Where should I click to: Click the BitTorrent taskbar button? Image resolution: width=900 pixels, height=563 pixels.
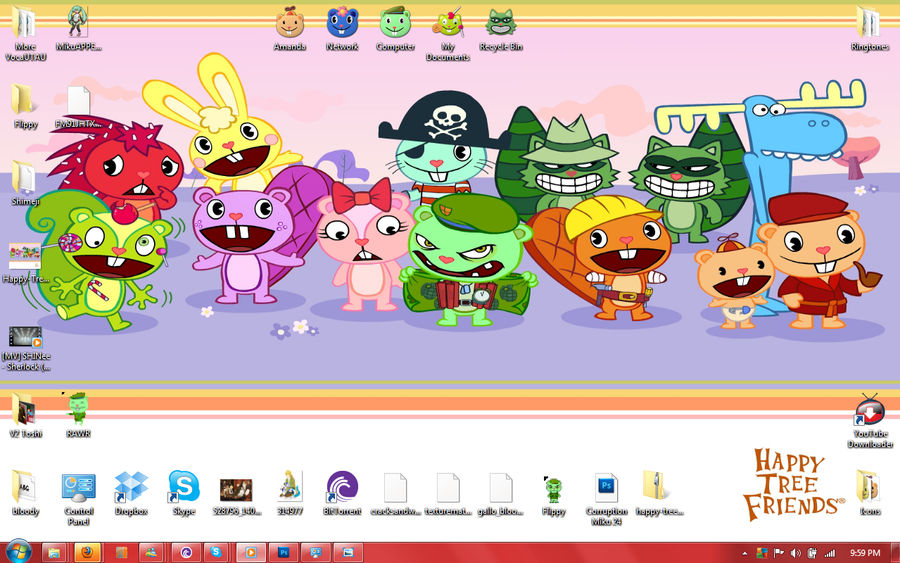pos(186,552)
